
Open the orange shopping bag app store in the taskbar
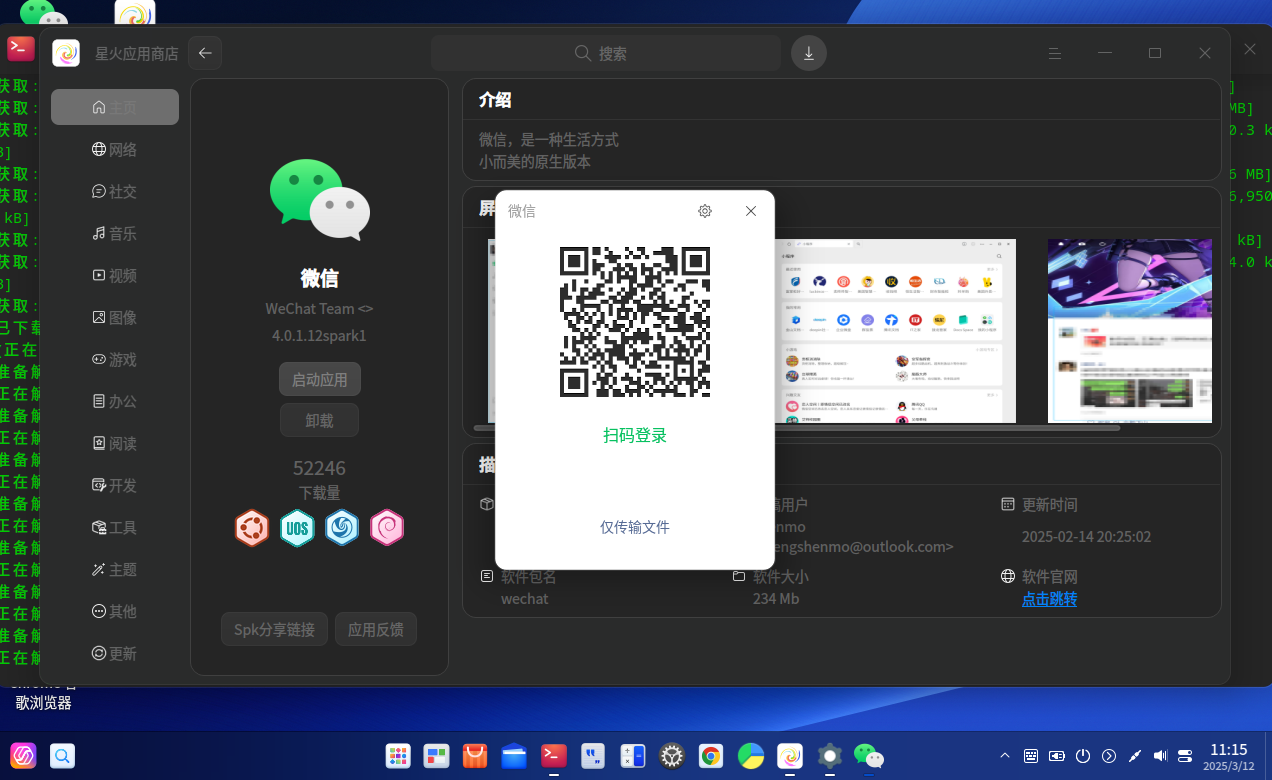pos(476,756)
